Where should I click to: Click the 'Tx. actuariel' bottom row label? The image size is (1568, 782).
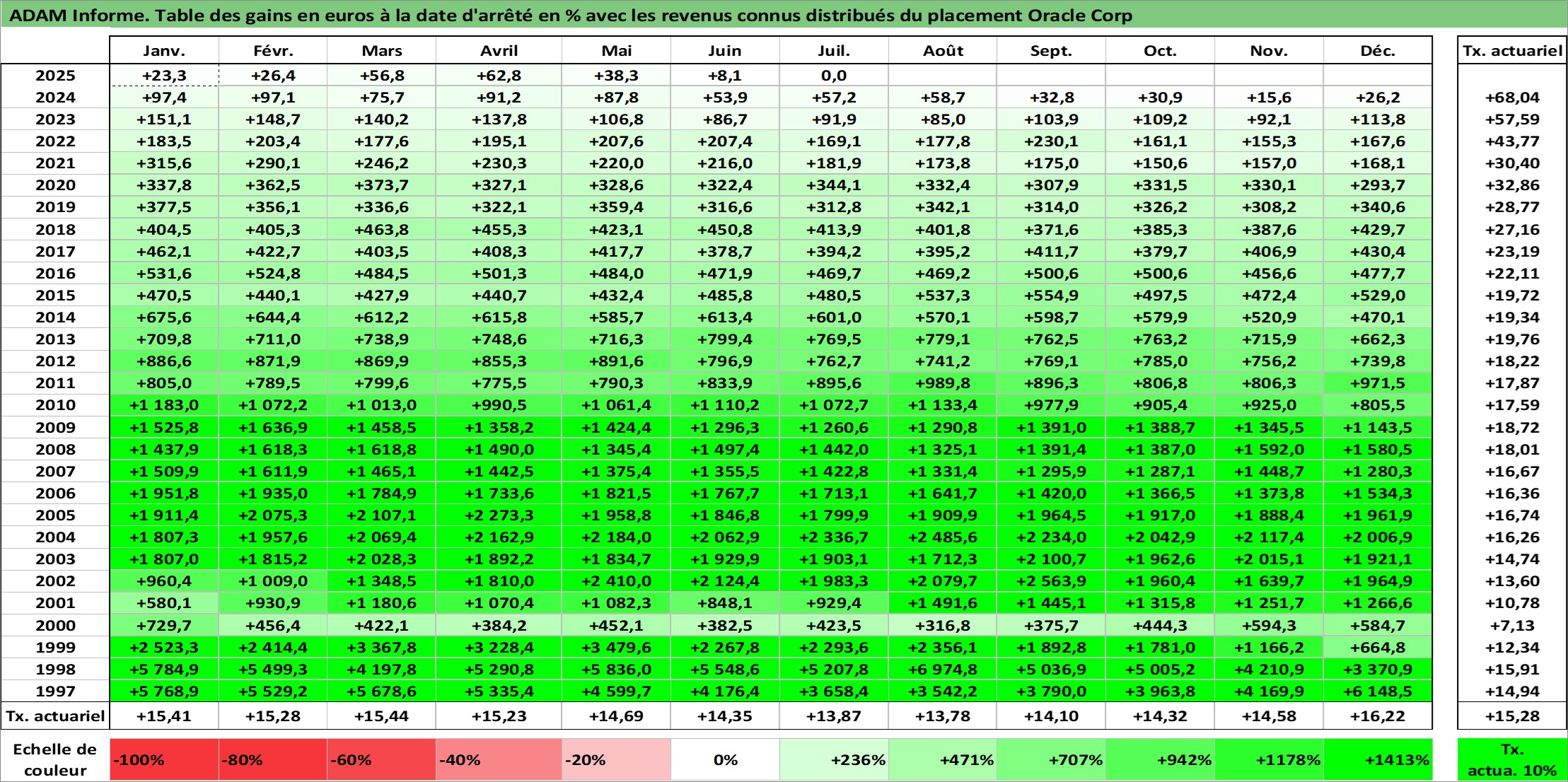click(x=55, y=716)
